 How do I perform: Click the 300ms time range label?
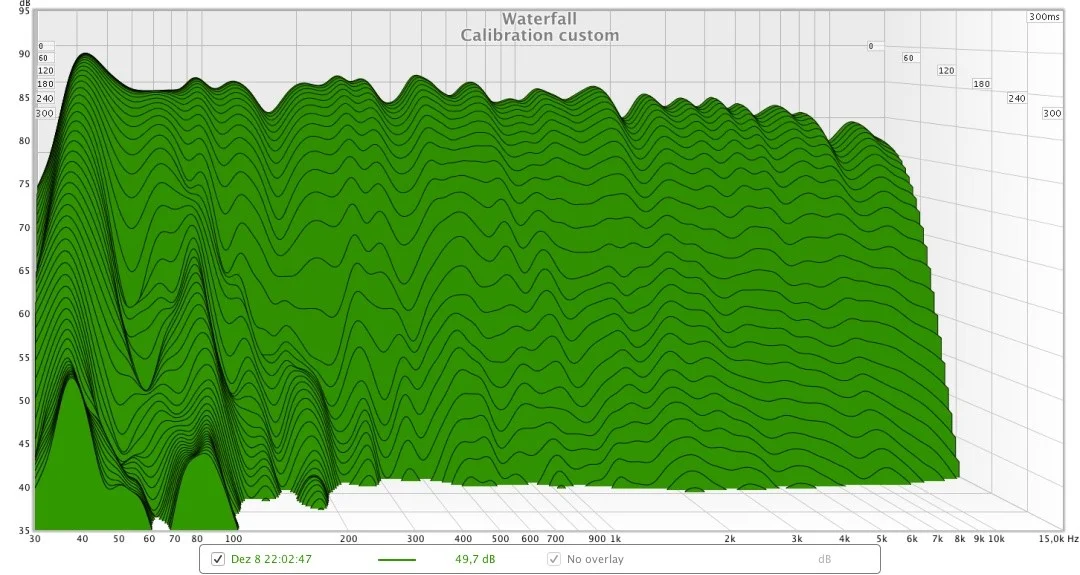[1045, 17]
